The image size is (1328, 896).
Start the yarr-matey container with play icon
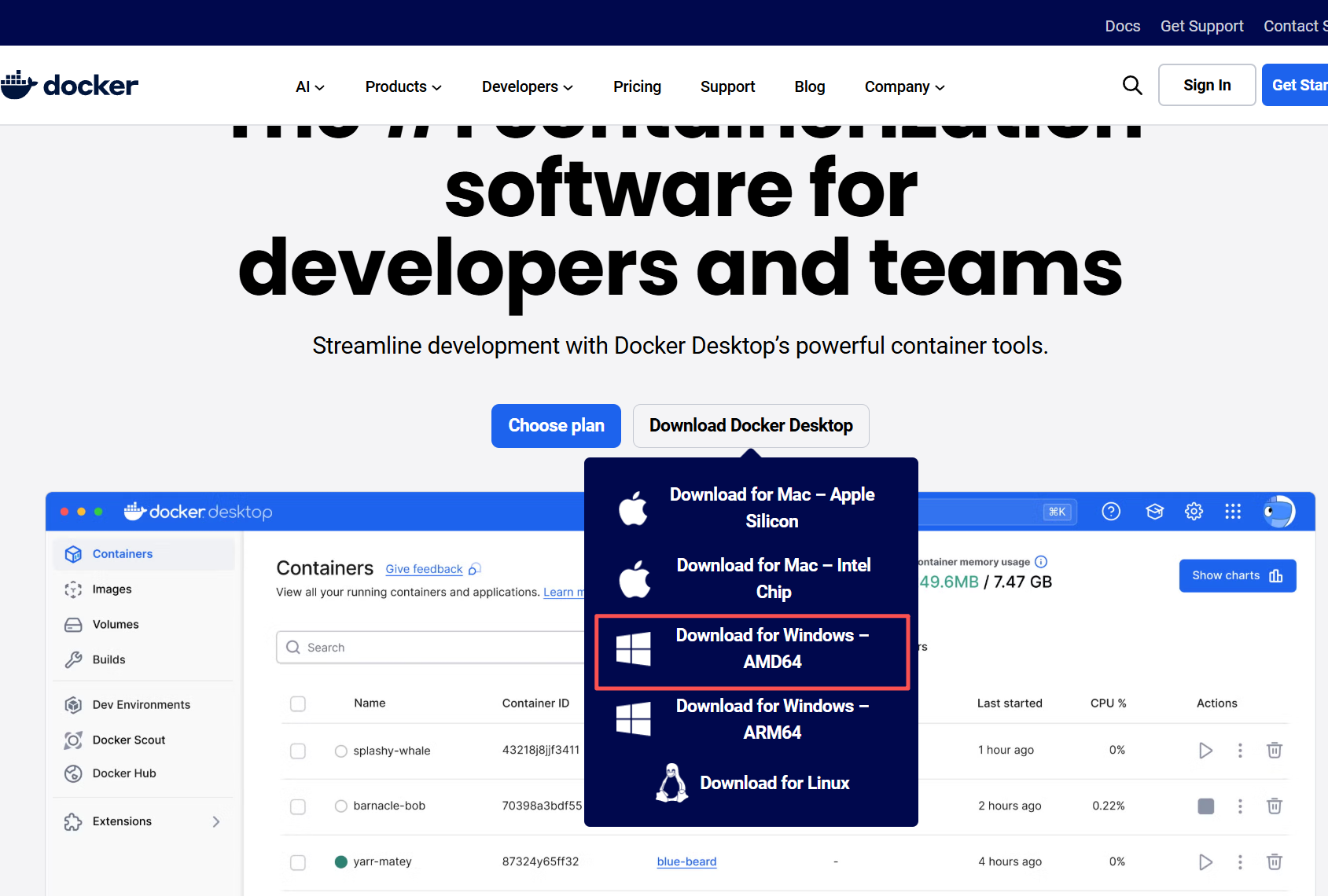pyautogui.click(x=1205, y=862)
